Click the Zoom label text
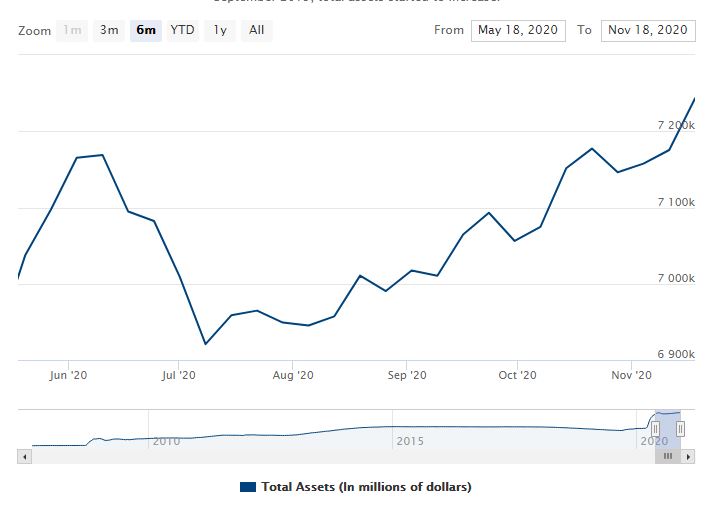 (34, 31)
